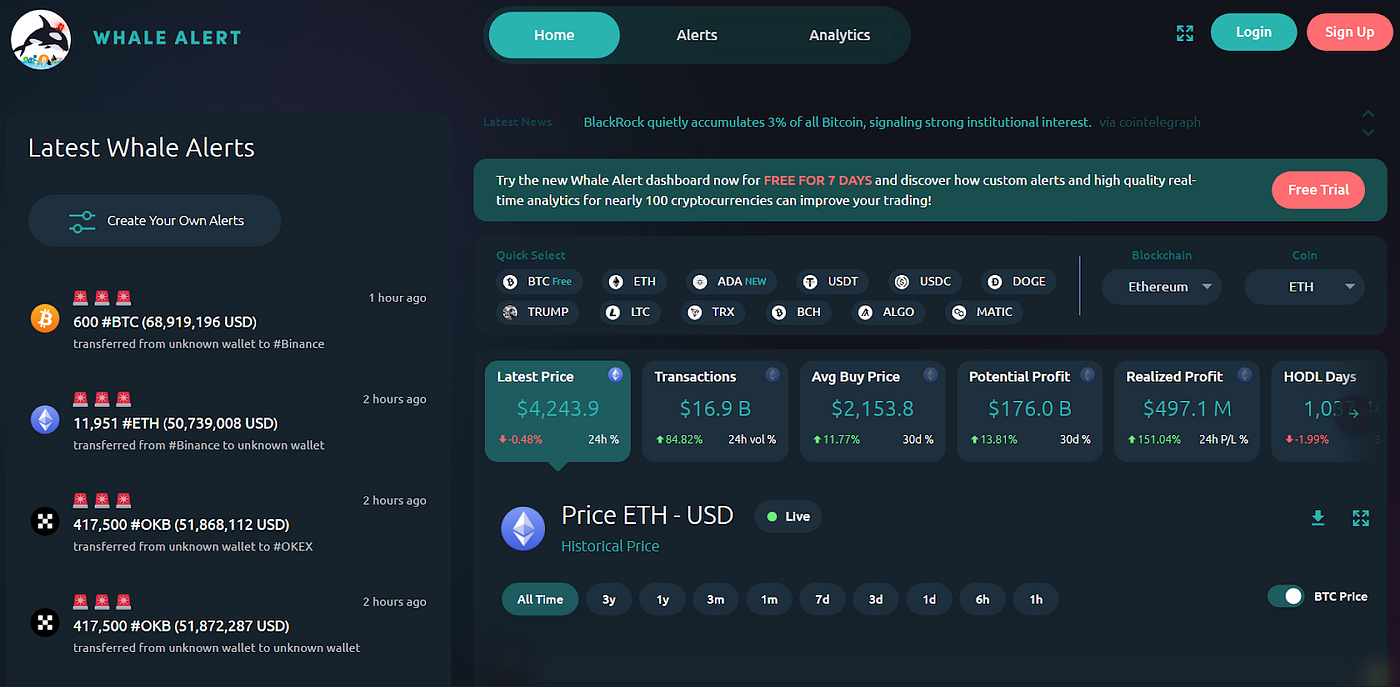Image resolution: width=1400 pixels, height=687 pixels.
Task: Select the 7d chart time range
Action: click(821, 598)
